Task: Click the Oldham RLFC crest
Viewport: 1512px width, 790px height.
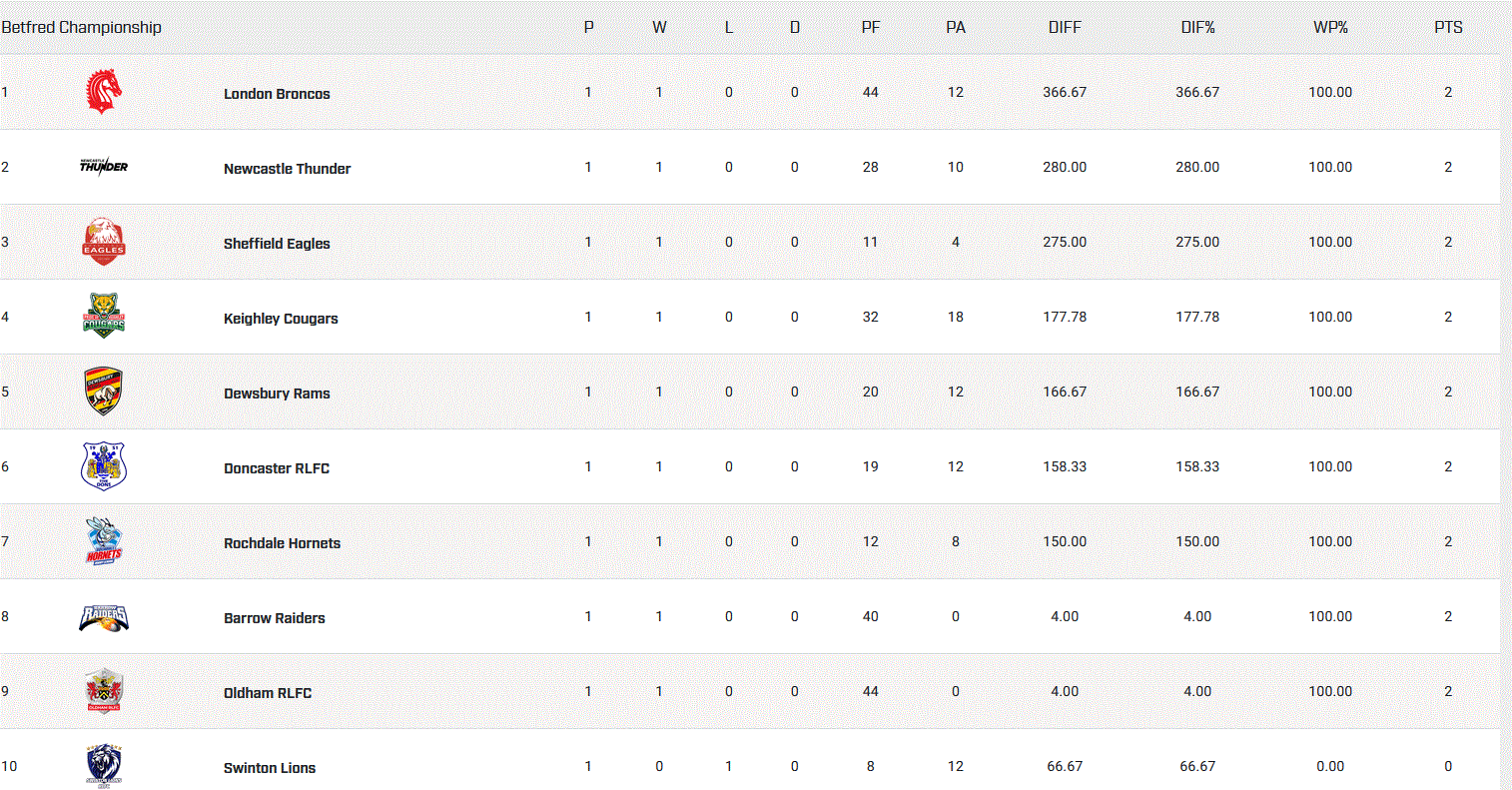Action: (x=104, y=691)
